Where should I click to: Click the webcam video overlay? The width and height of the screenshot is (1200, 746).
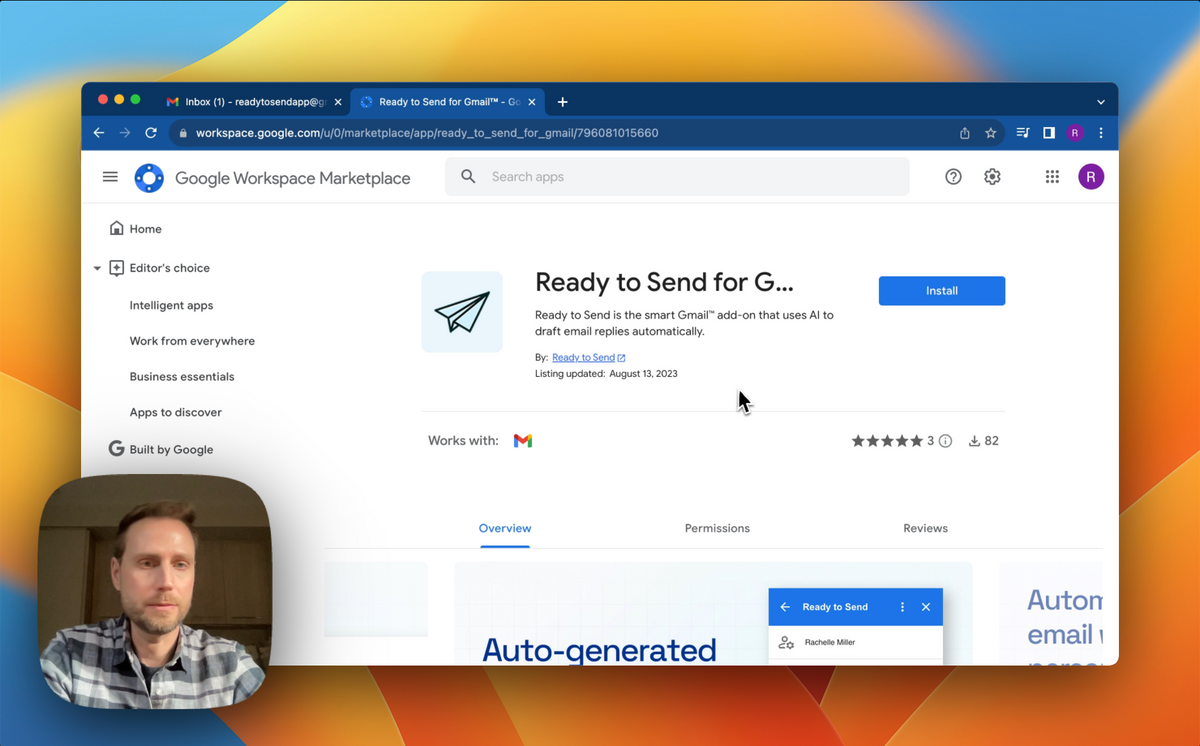pyautogui.click(x=155, y=591)
